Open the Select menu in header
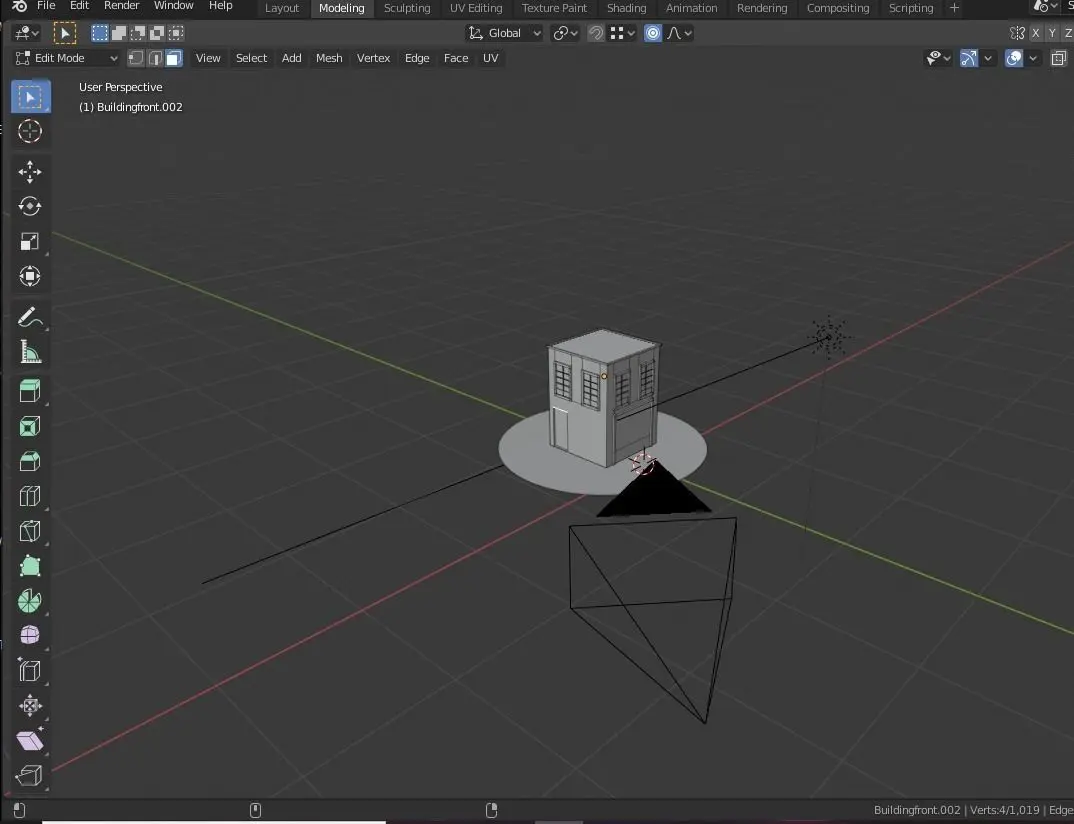Viewport: 1074px width, 824px height. coord(251,58)
